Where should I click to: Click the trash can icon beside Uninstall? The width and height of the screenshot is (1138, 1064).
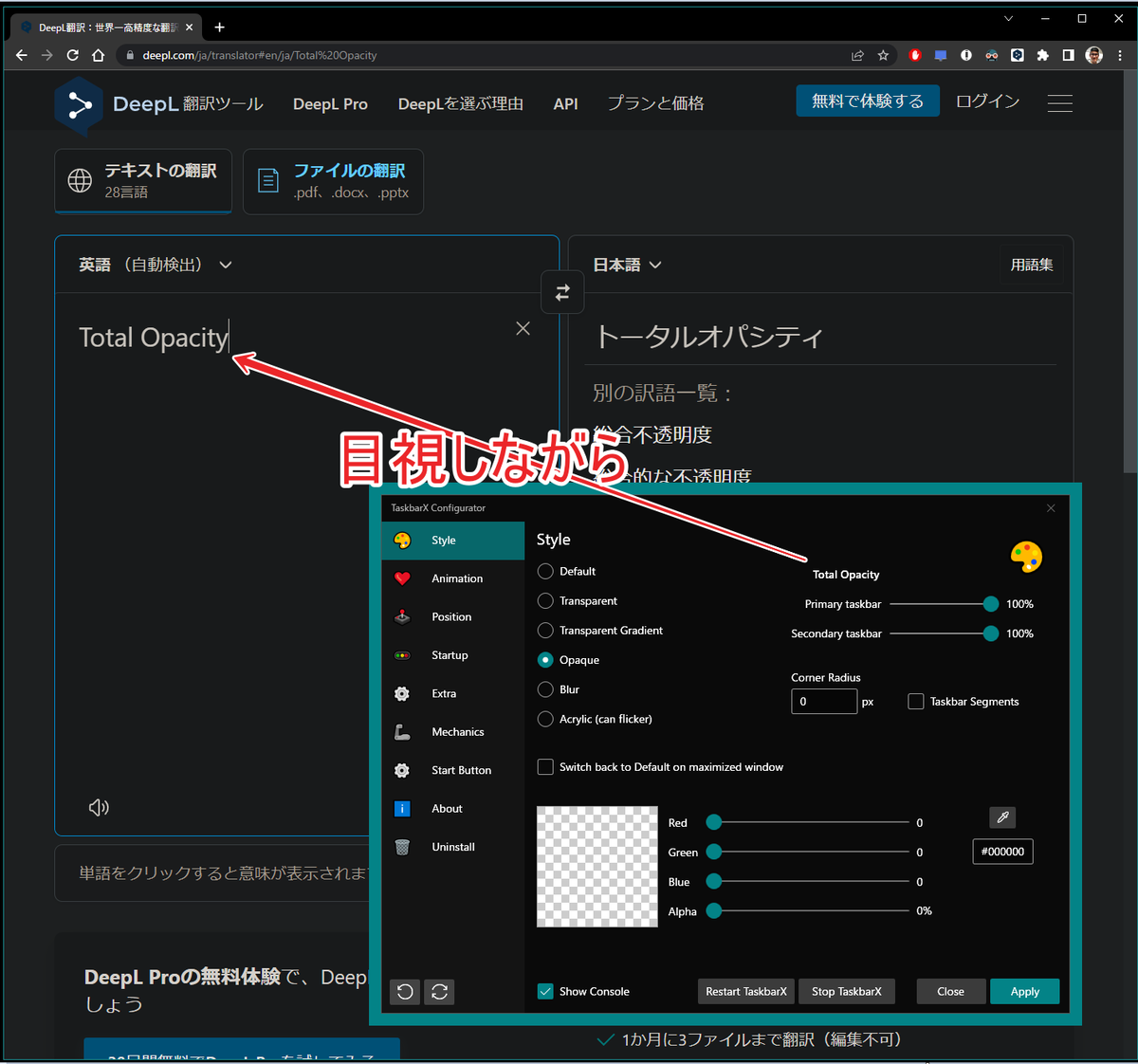402,847
